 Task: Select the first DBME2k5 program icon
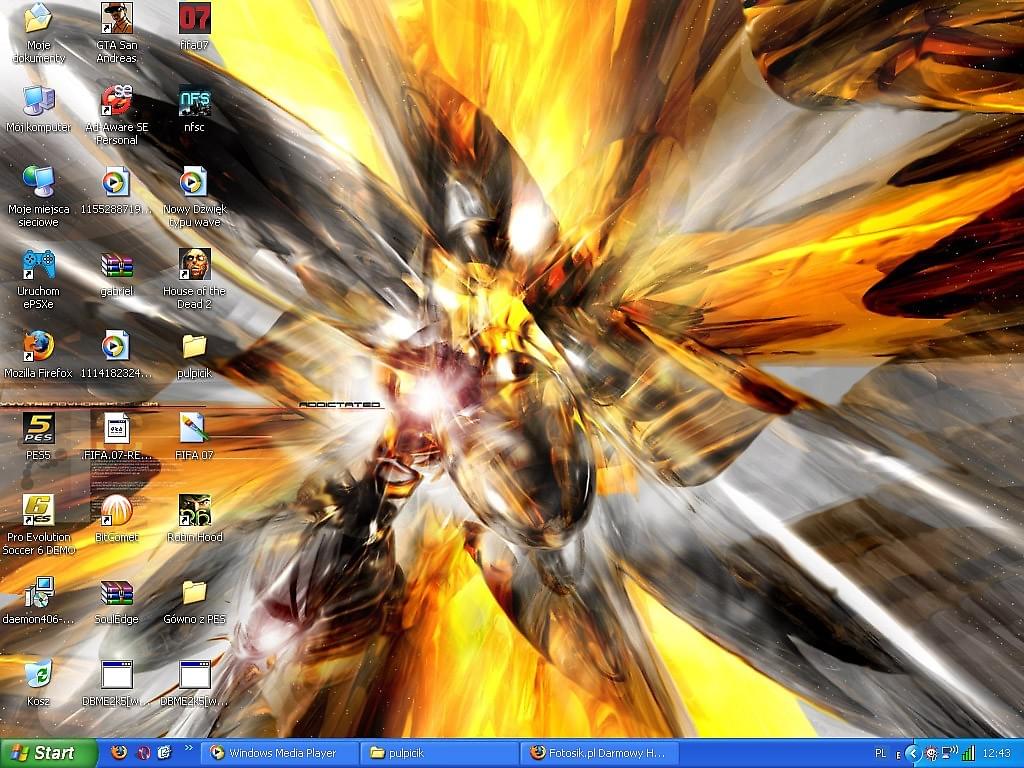click(x=117, y=683)
